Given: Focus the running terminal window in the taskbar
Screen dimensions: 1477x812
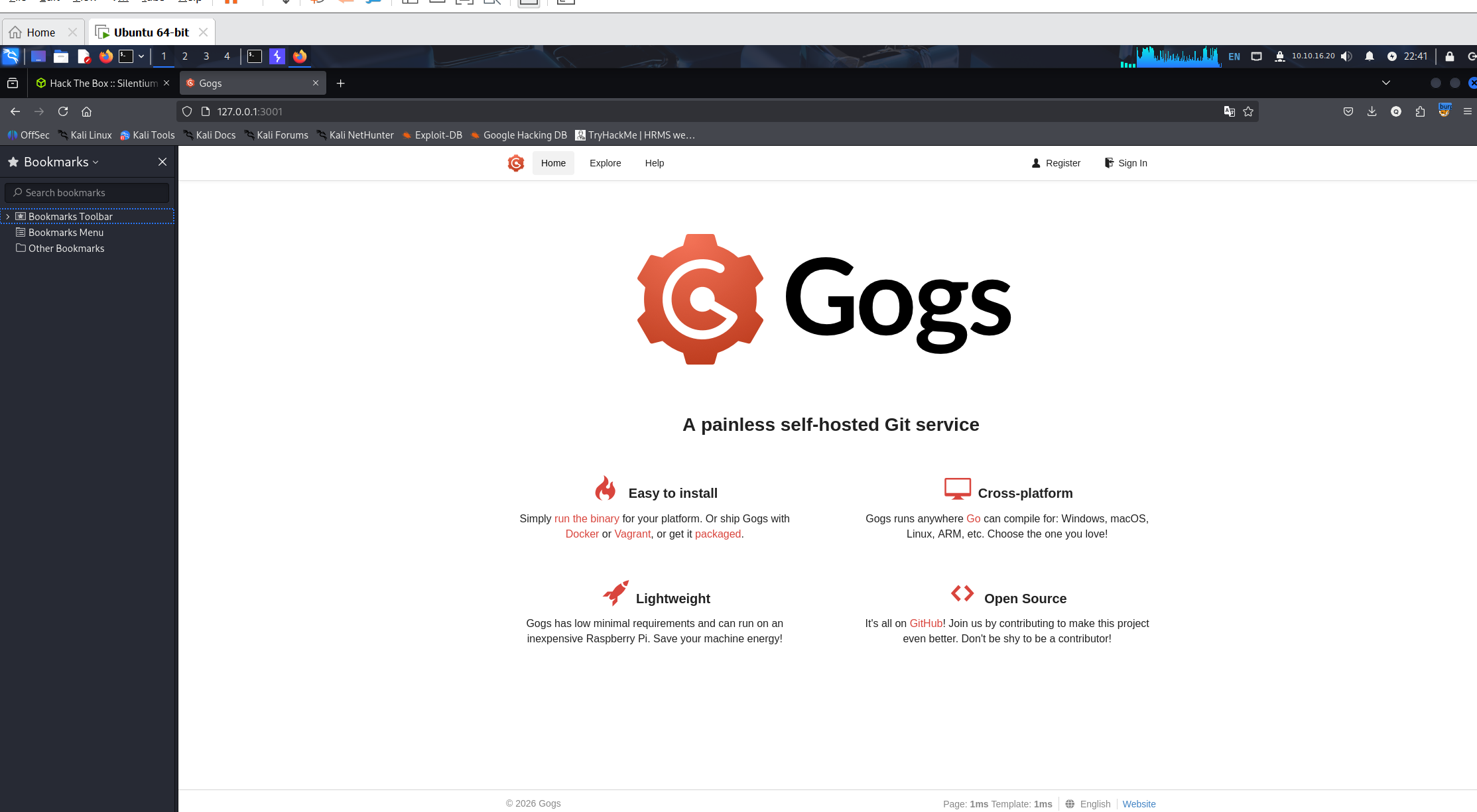Looking at the screenshot, I should (255, 56).
